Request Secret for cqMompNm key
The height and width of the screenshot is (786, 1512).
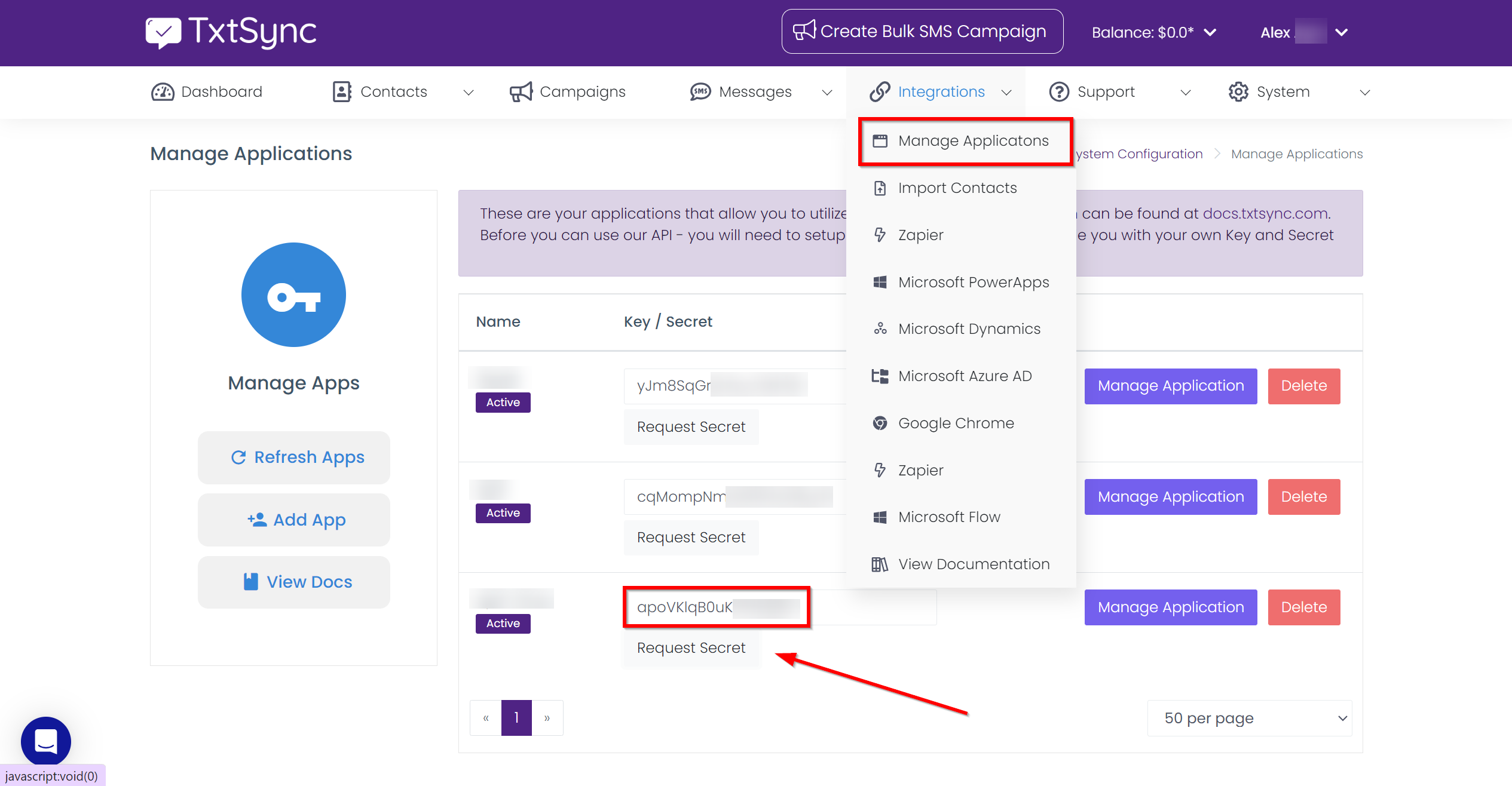(x=691, y=538)
